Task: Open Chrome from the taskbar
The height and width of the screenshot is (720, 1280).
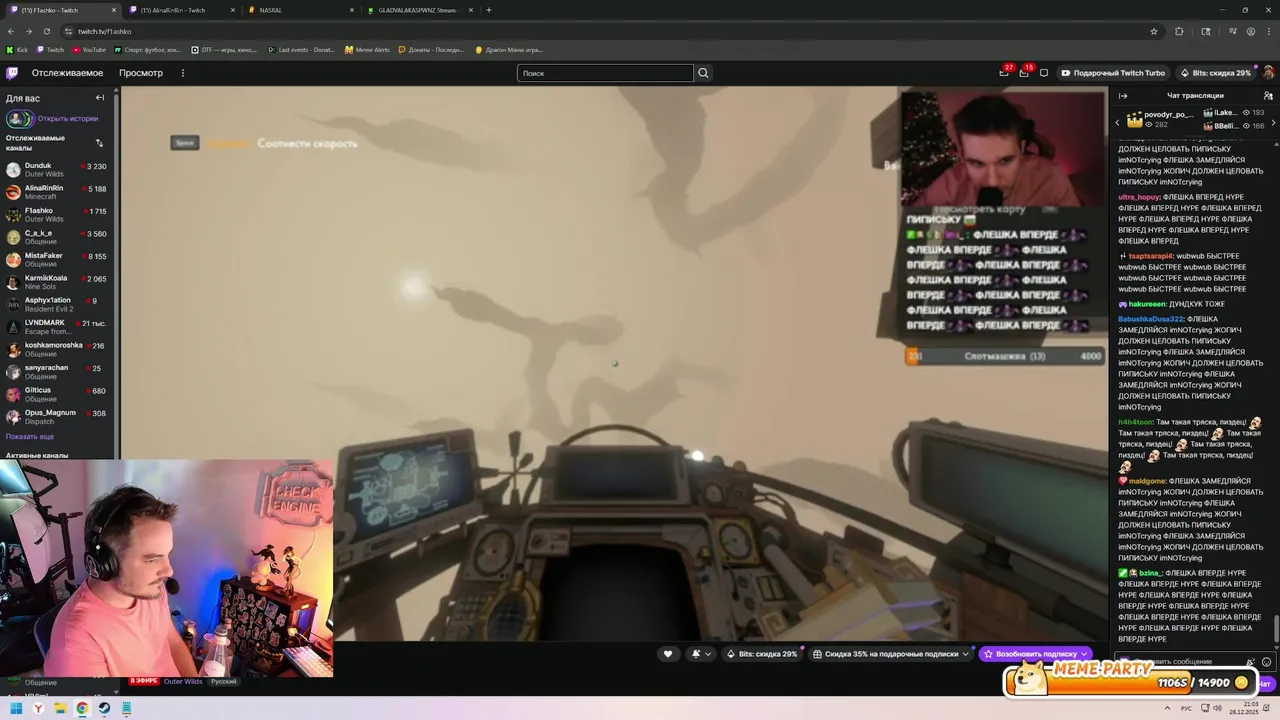Action: click(82, 708)
